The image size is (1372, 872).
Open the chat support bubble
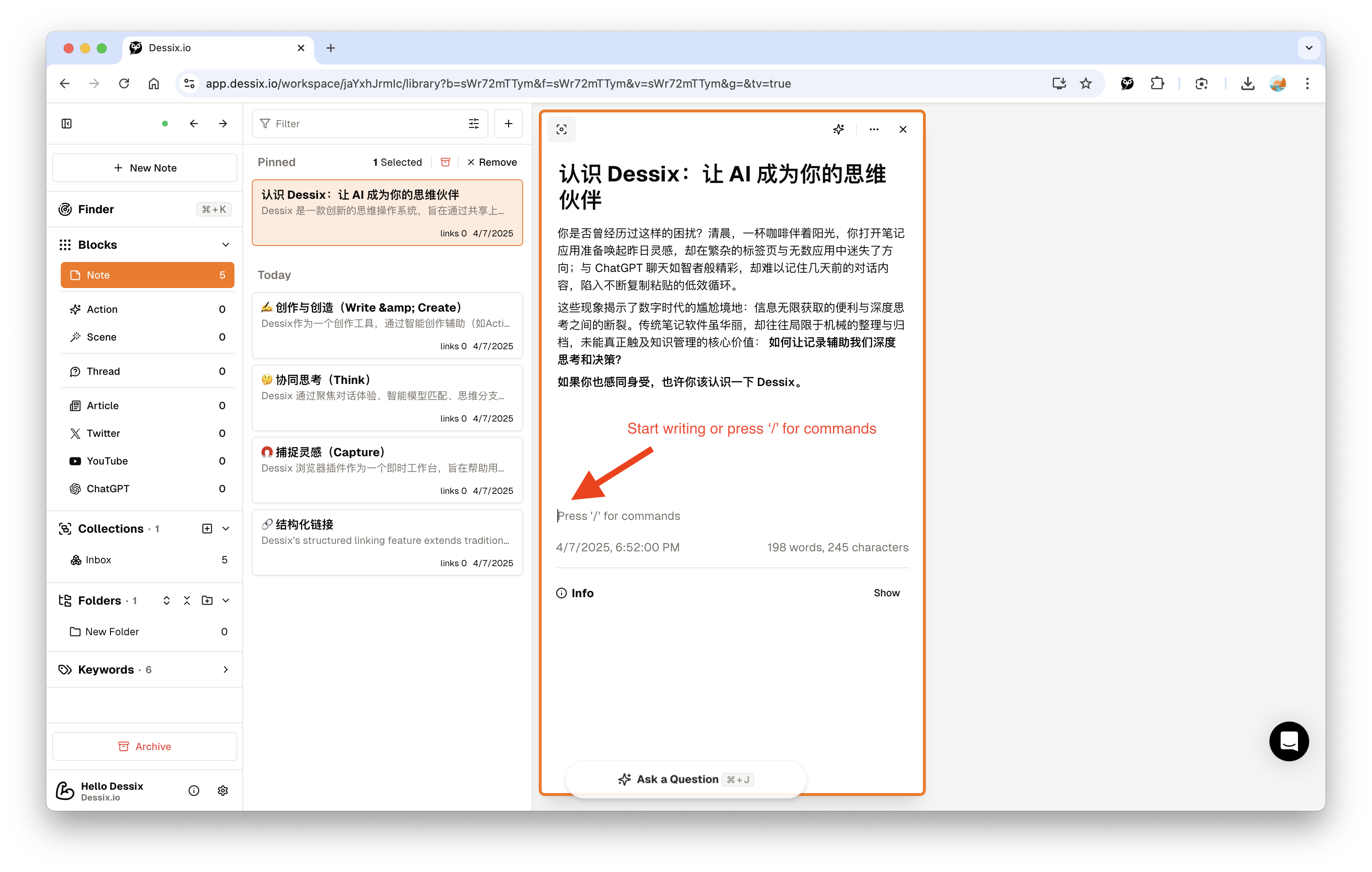point(1288,741)
